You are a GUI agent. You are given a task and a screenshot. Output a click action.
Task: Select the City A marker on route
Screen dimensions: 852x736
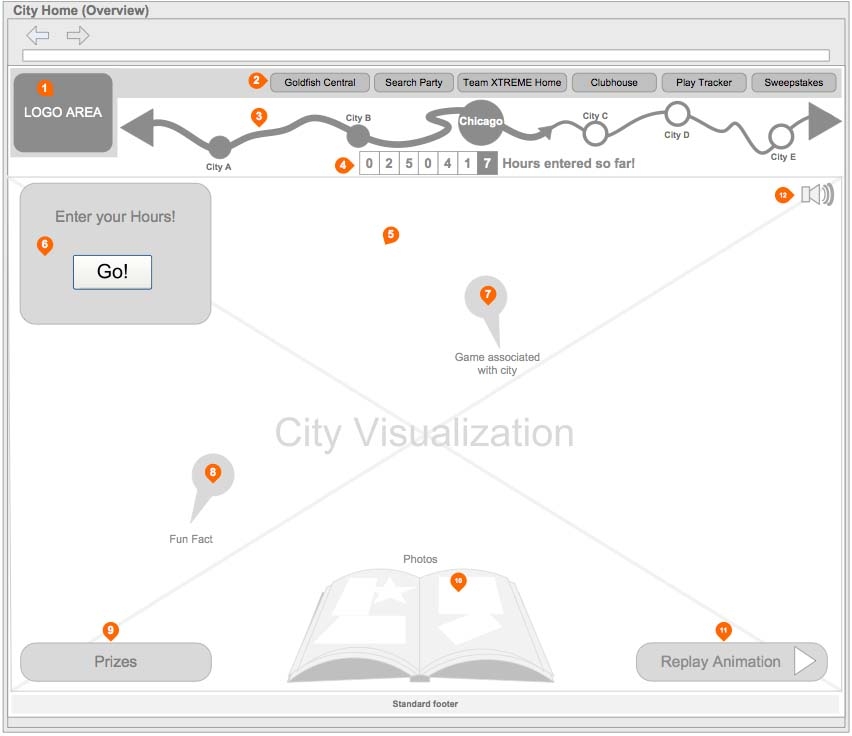[x=220, y=147]
